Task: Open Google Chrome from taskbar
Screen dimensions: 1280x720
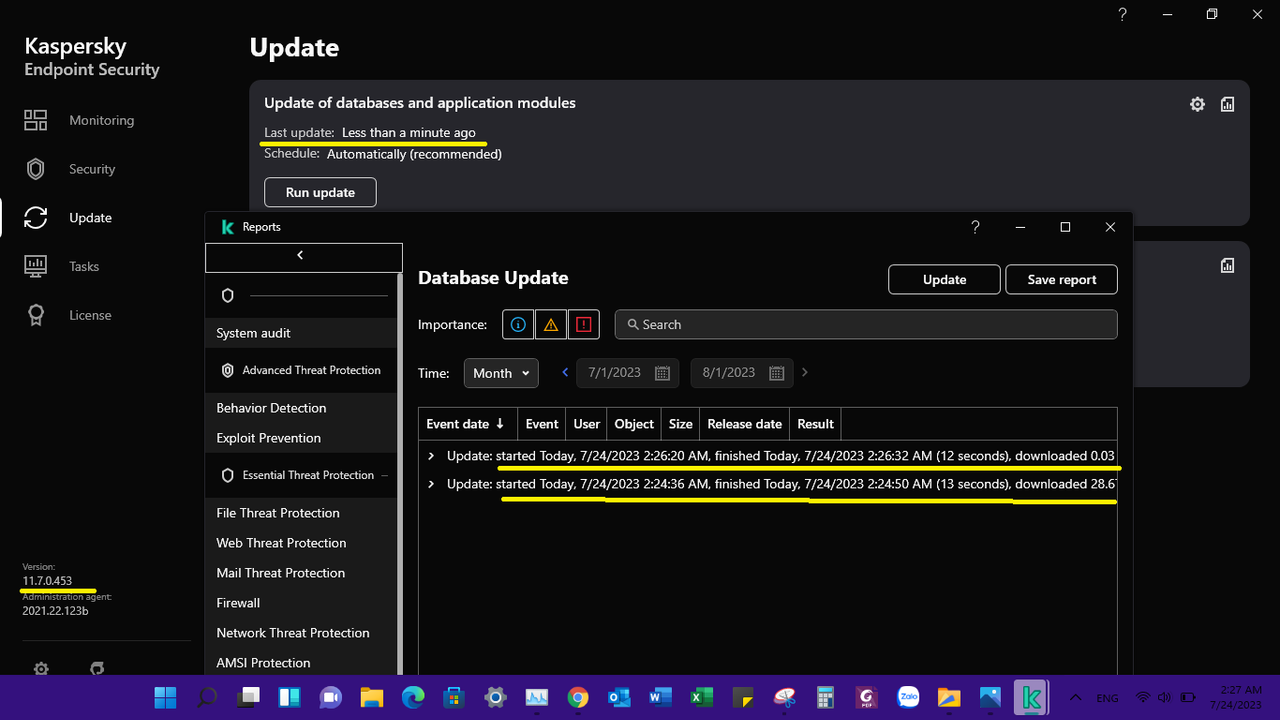Action: pyautogui.click(x=578, y=697)
